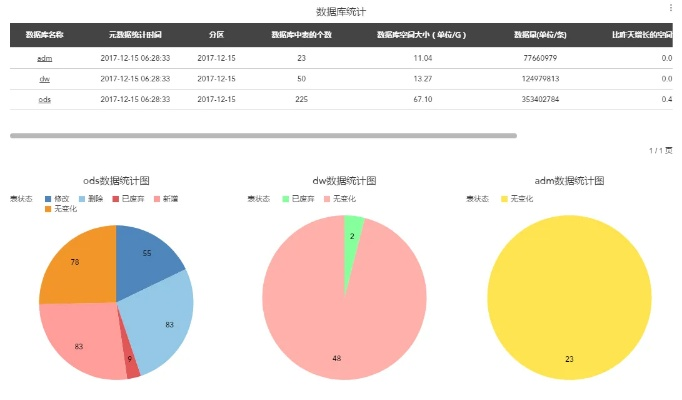682x400 pixels.
Task: Sort by 数据库空间大小 column header
Action: pyautogui.click(x=421, y=34)
